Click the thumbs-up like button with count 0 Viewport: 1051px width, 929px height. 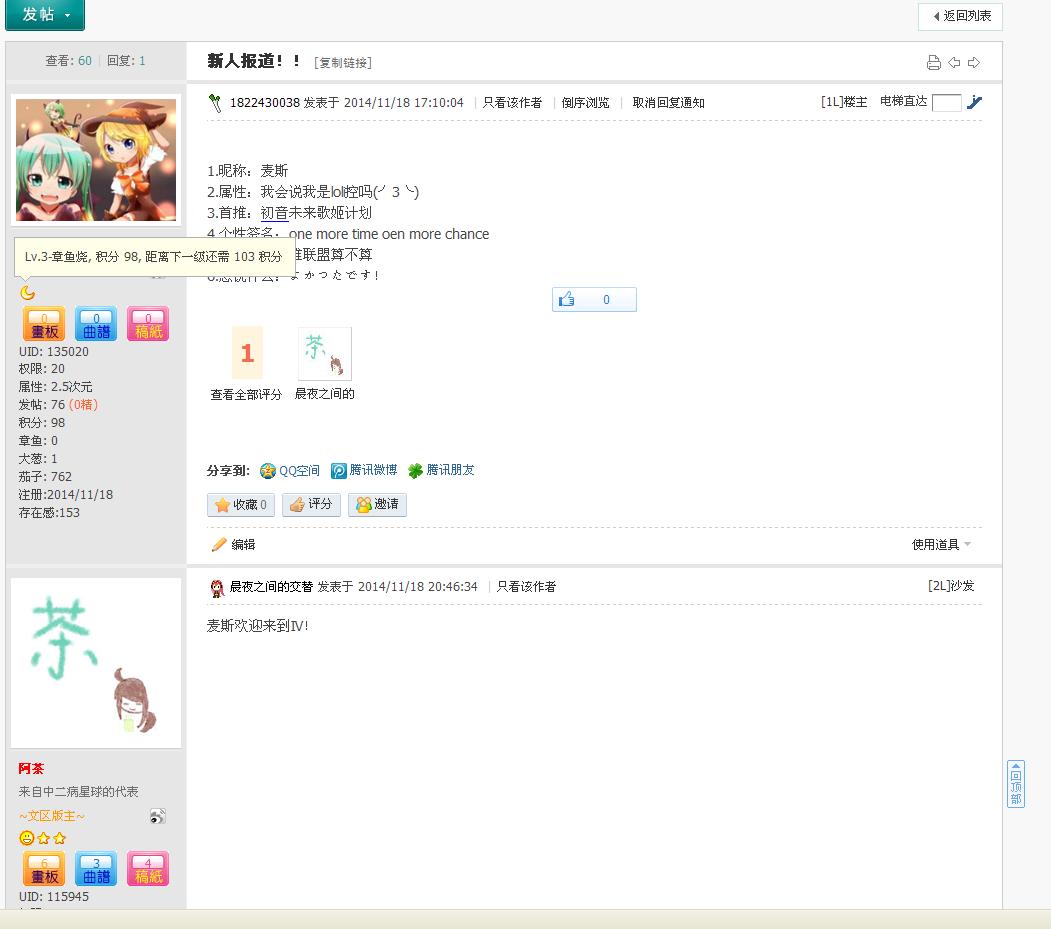(594, 300)
